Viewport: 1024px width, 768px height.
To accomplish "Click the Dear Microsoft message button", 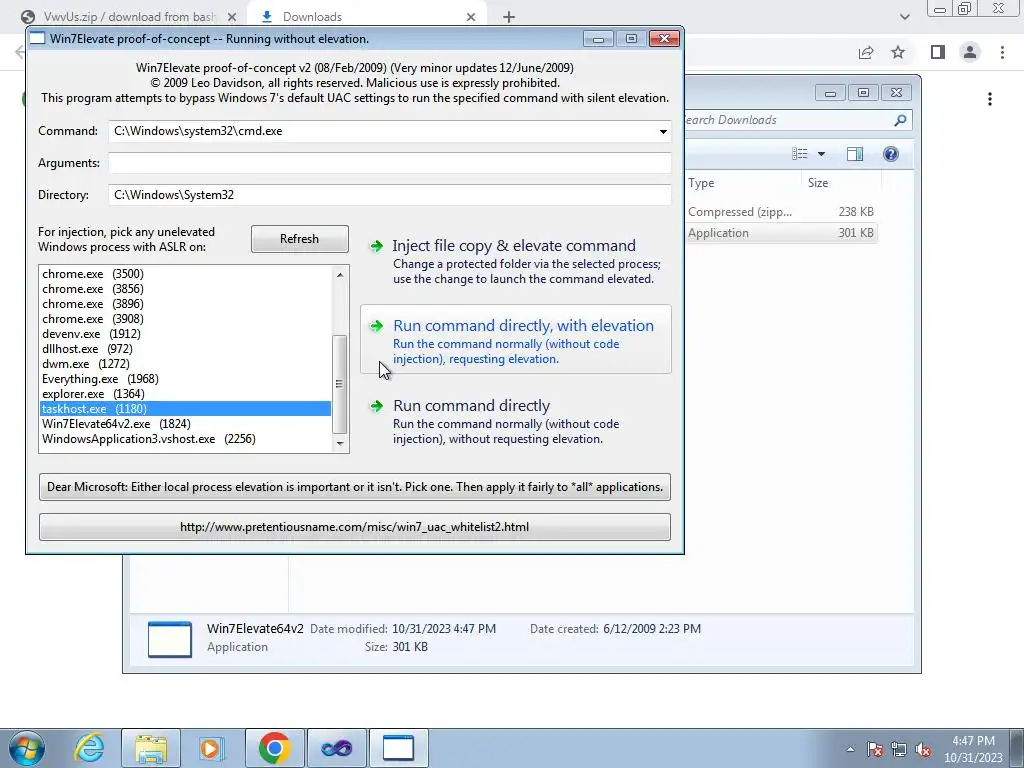I will pos(355,487).
